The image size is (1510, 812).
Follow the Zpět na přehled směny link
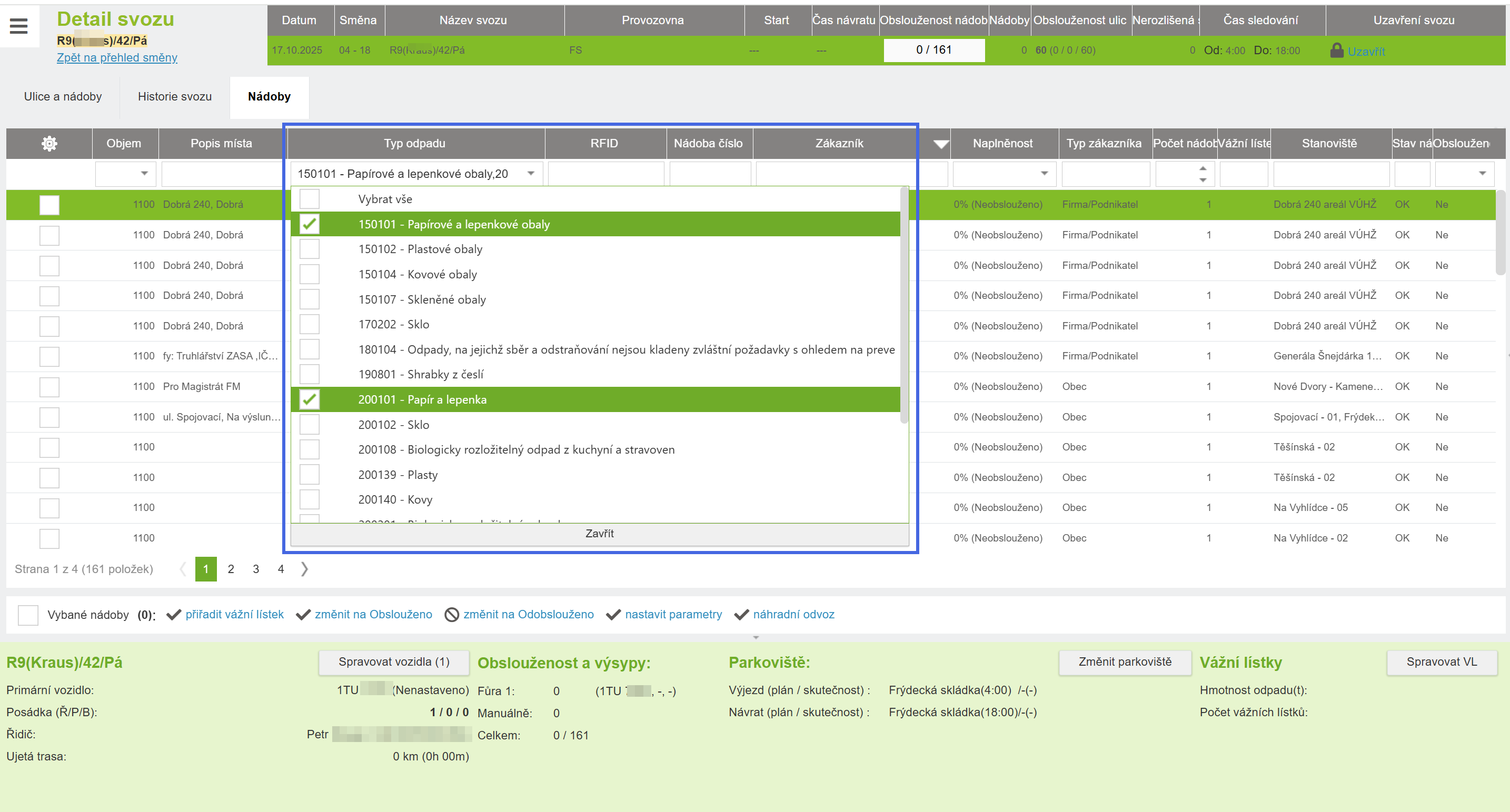[x=117, y=57]
